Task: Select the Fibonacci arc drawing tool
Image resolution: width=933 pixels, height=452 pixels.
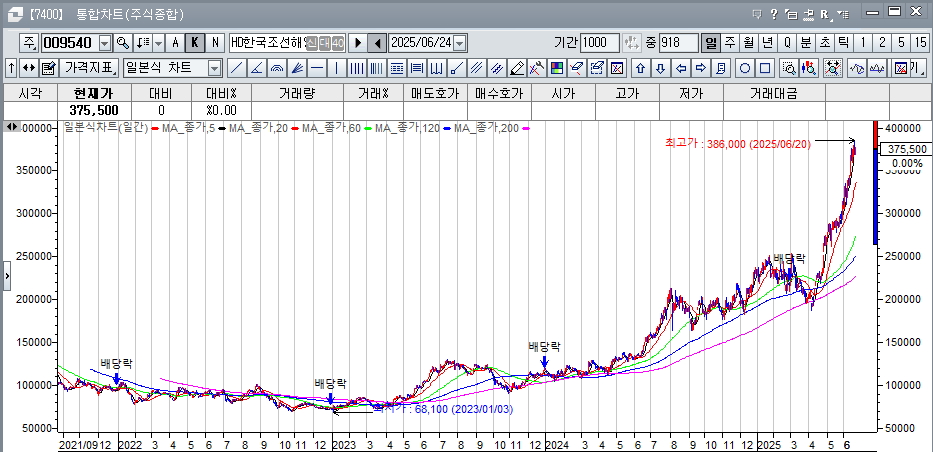Action: tap(277, 68)
